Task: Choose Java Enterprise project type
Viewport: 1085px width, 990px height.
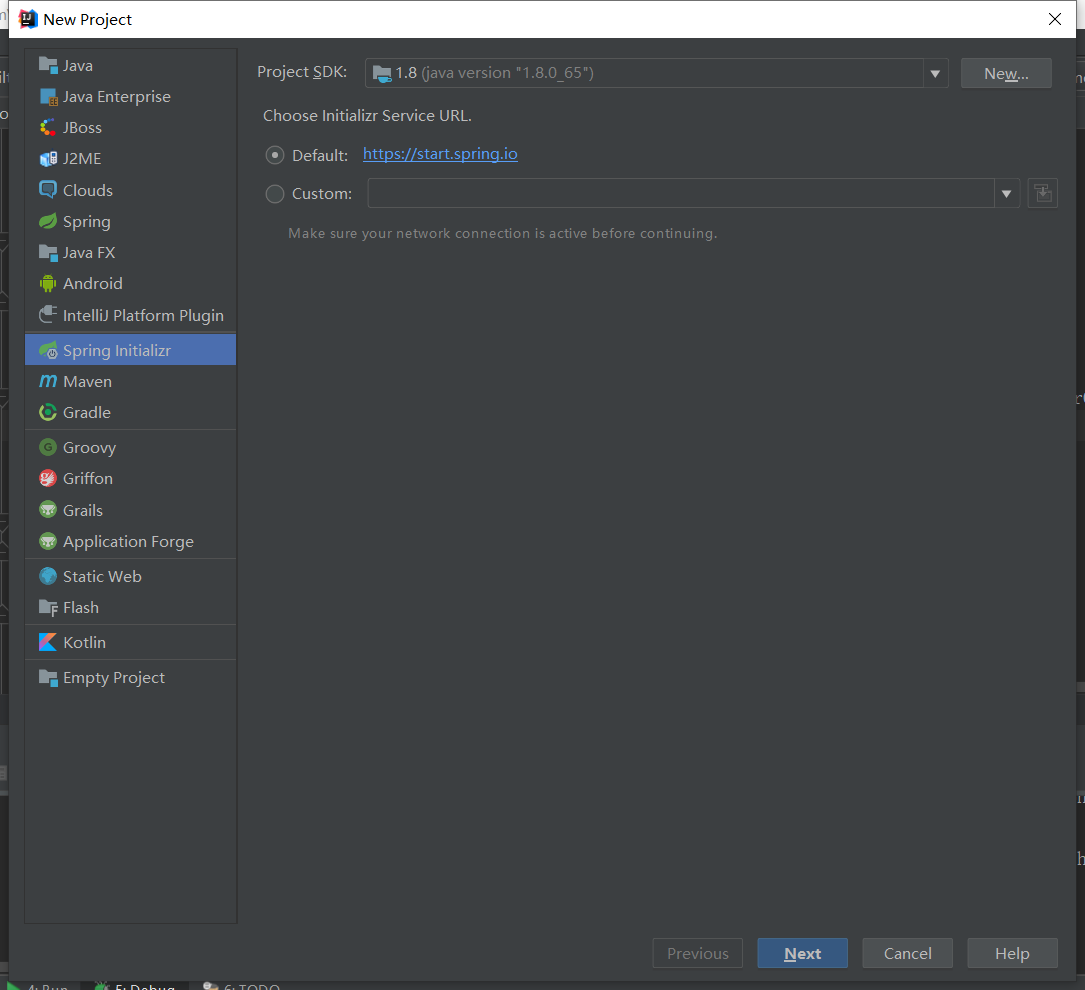Action: tap(116, 97)
